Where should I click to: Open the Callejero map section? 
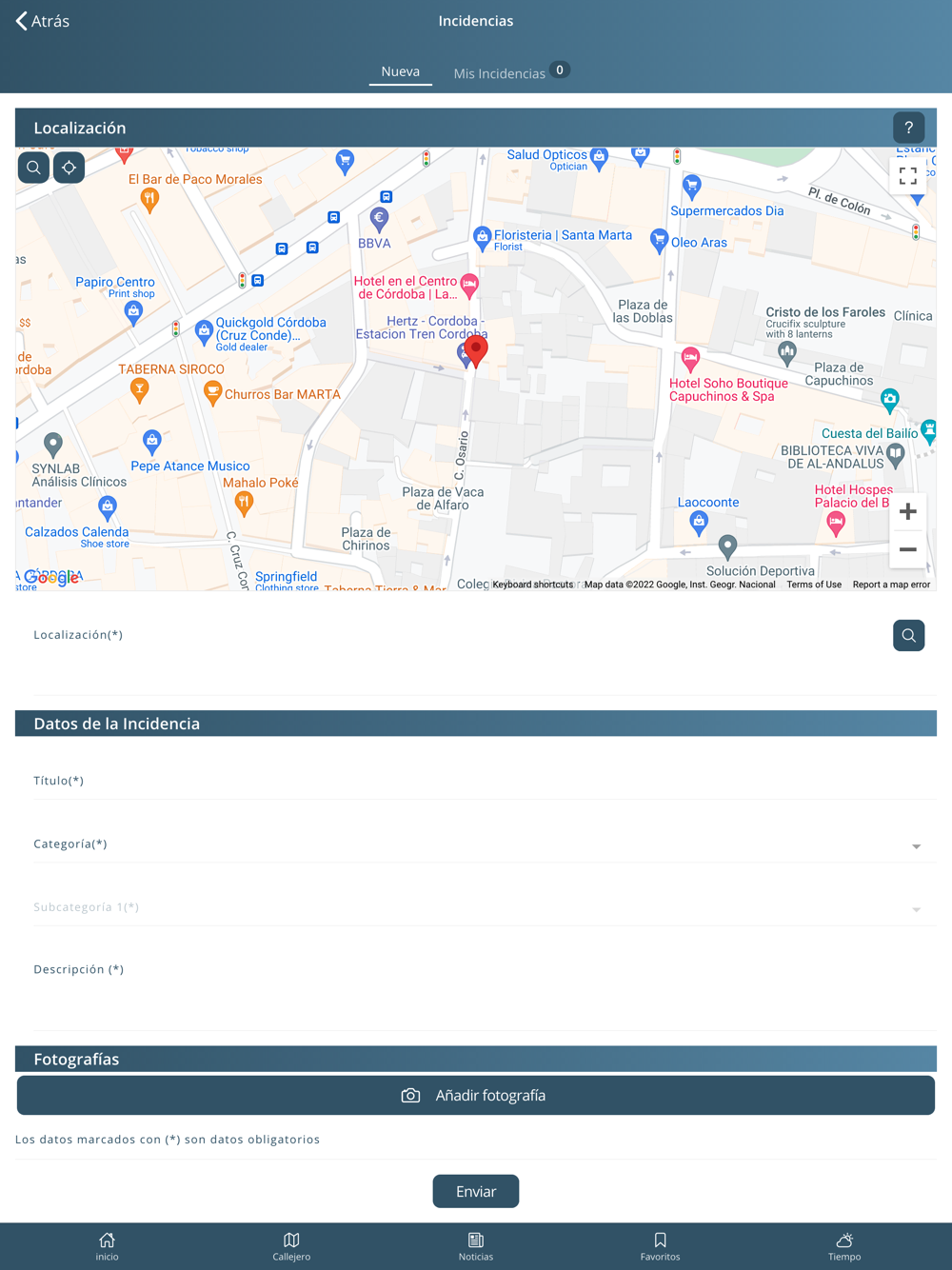[x=291, y=1246]
